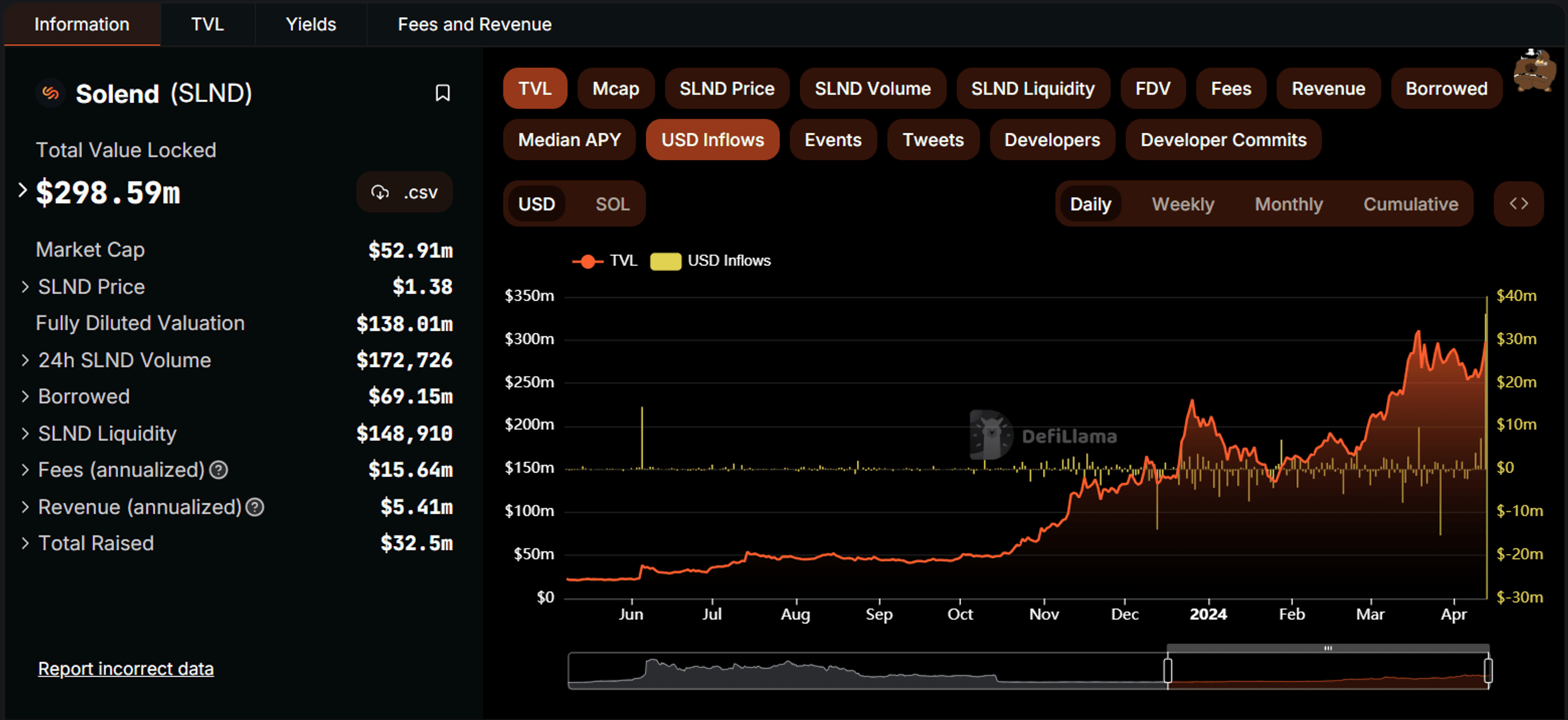This screenshot has height=720, width=1568.
Task: Click the TVL legend entry
Action: pos(605,261)
